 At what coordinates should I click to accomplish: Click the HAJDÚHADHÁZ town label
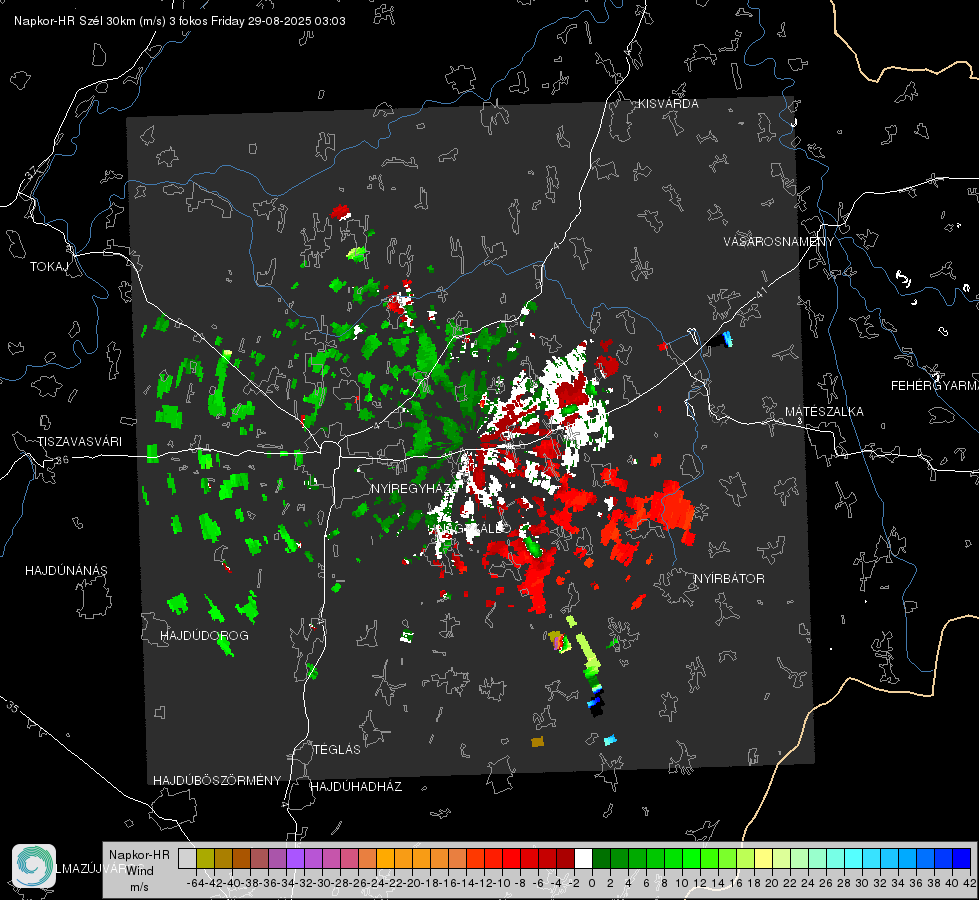356,787
